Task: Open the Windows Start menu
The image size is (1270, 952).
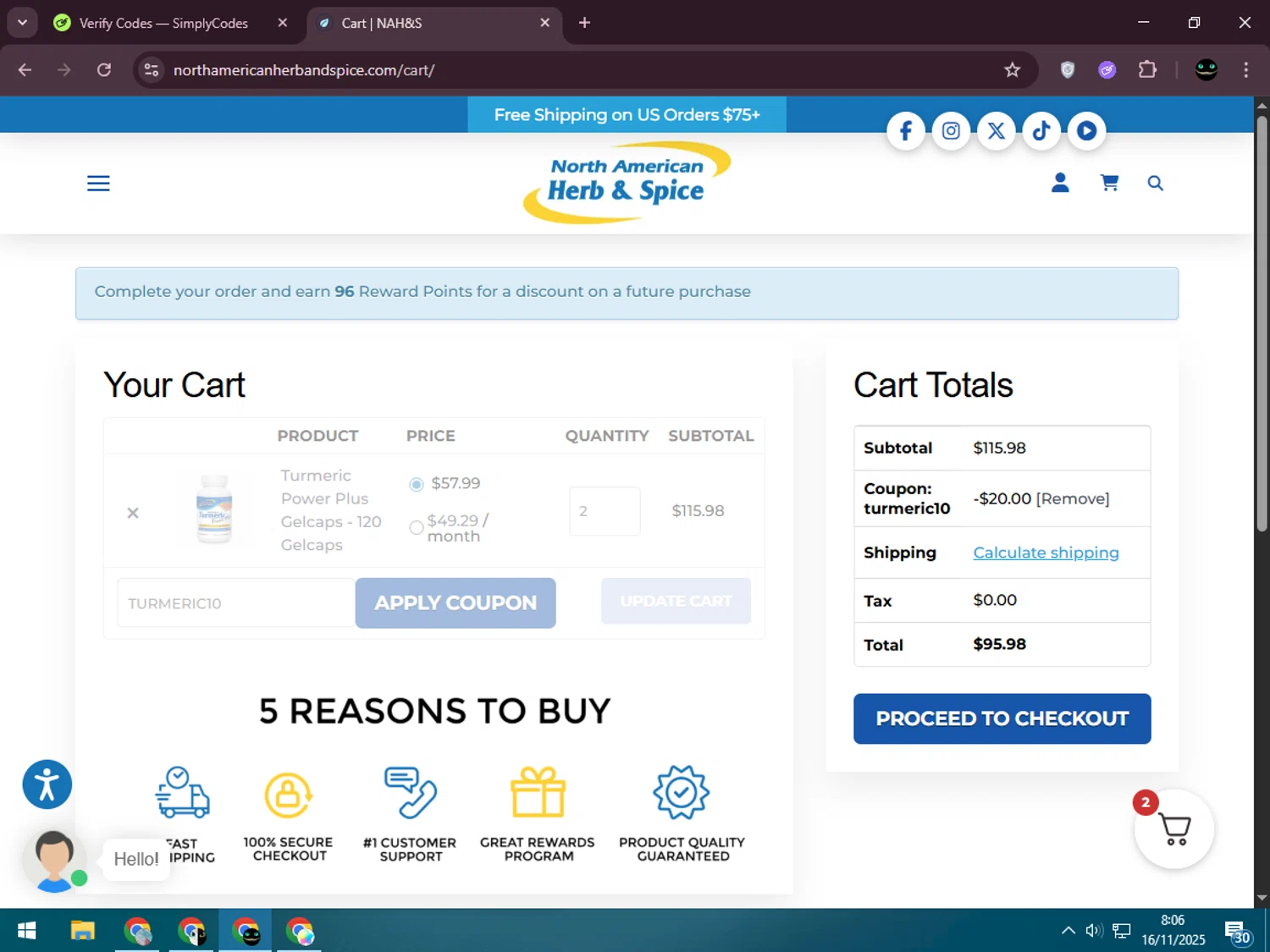Action: (26, 931)
